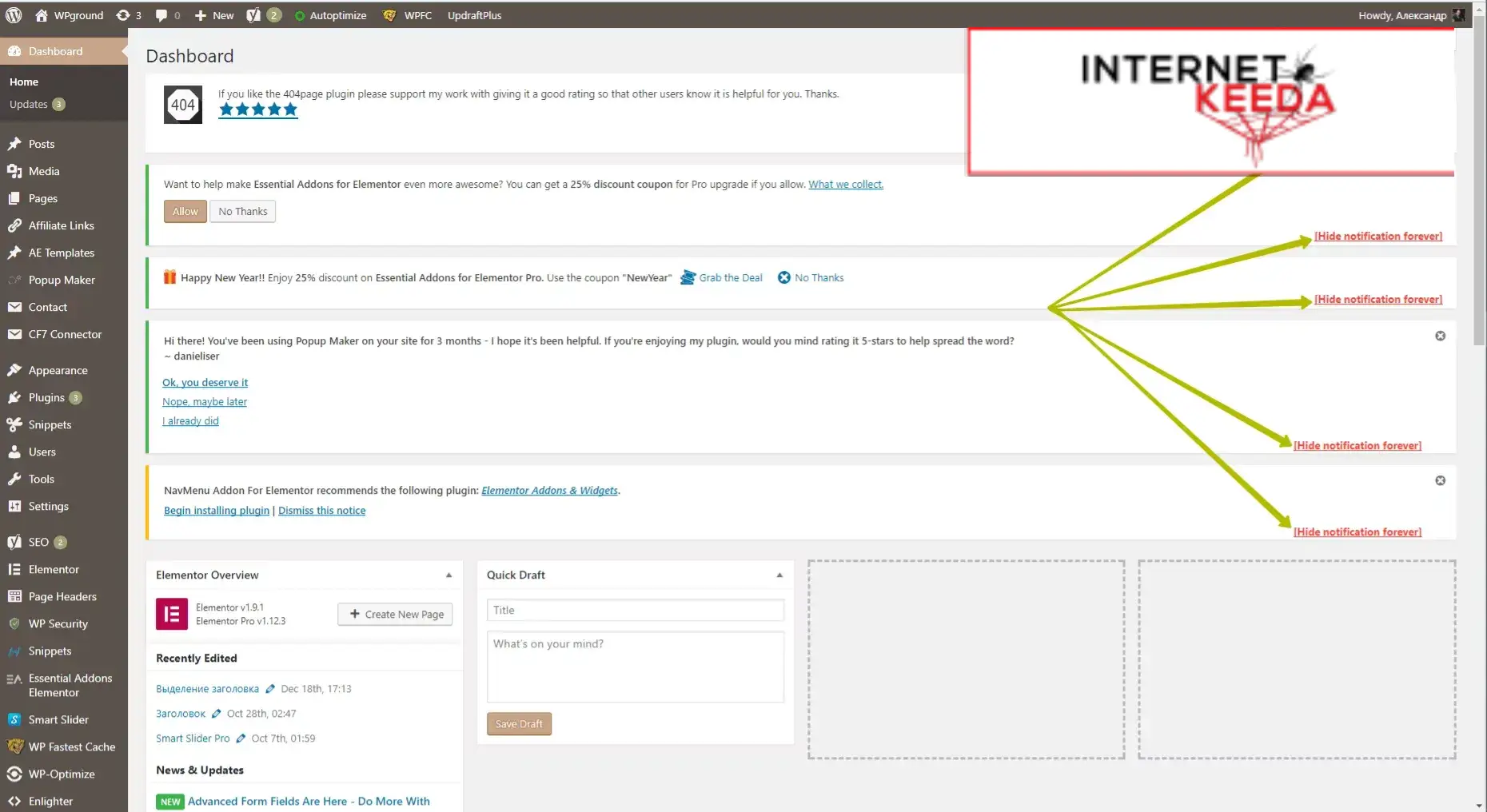Open UpdraftPlus in admin bar
This screenshot has width=1487, height=812.
(474, 15)
